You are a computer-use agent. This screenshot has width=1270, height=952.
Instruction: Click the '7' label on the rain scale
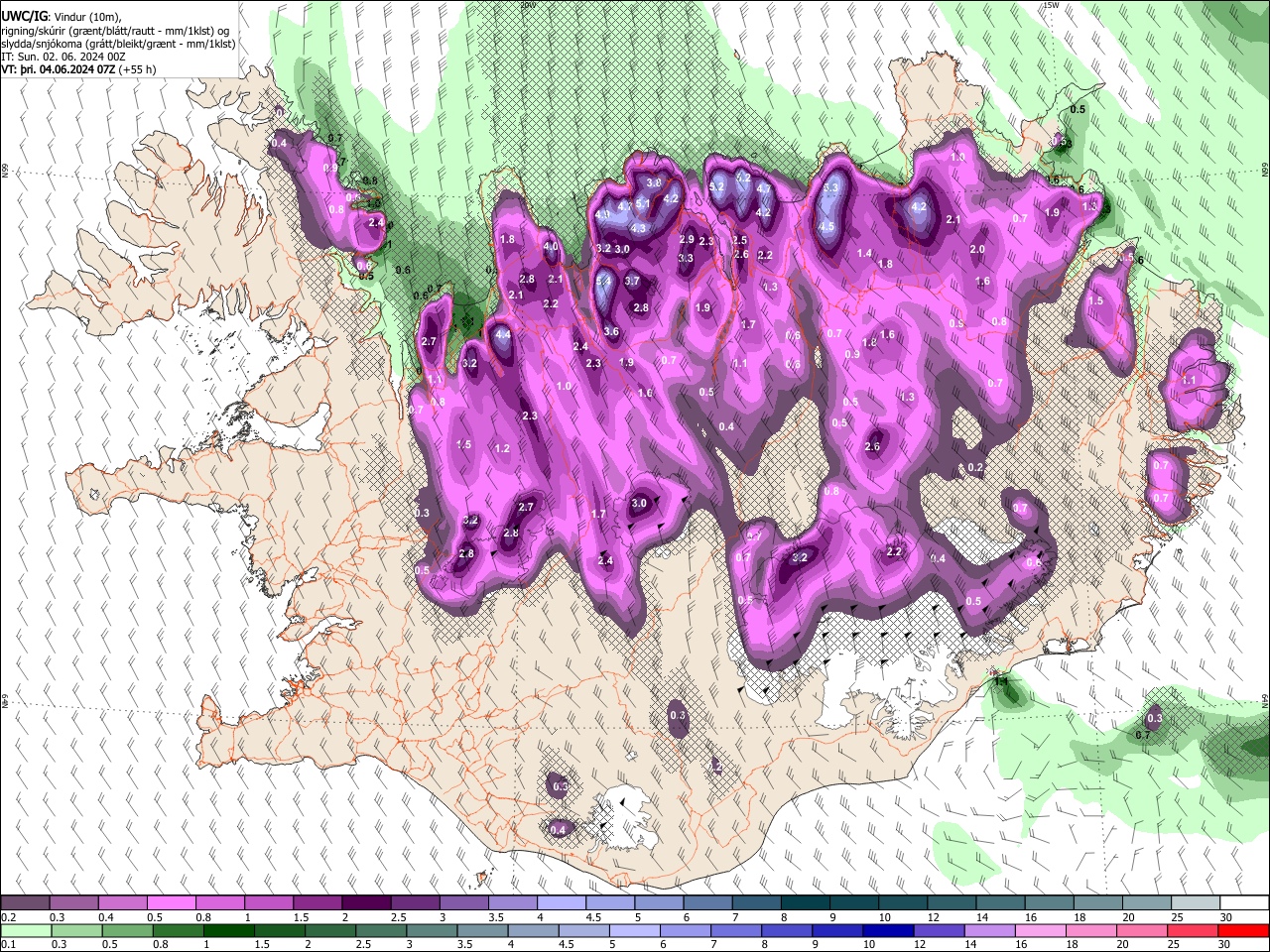715,944
